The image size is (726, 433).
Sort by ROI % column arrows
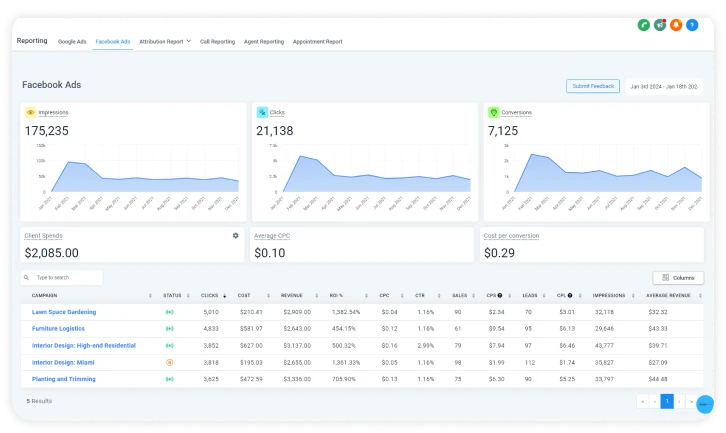366,295
